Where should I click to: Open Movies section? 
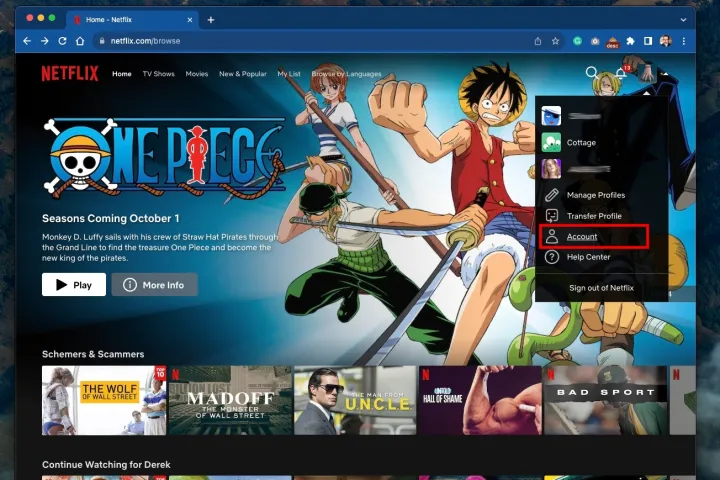[197, 74]
